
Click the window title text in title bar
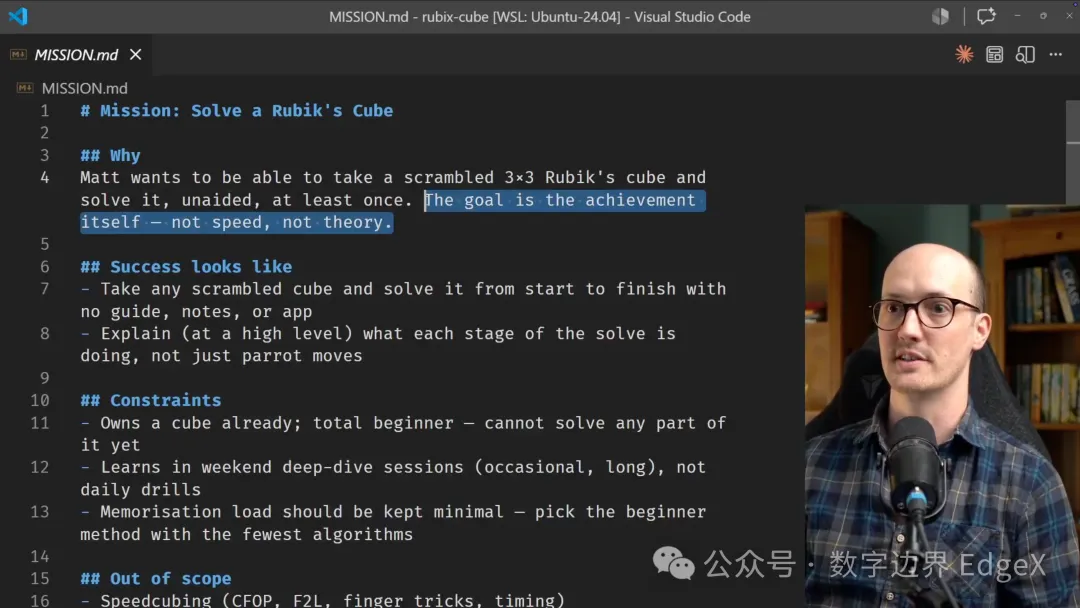pyautogui.click(x=539, y=17)
